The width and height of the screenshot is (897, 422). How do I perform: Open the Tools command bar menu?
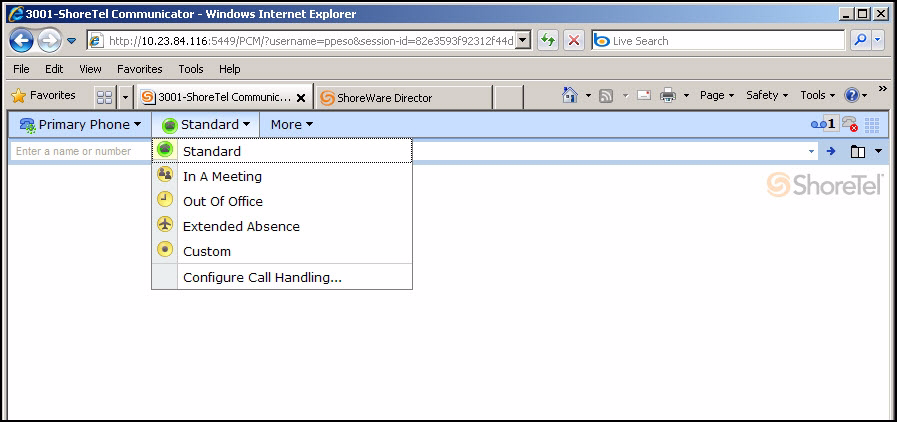(x=817, y=95)
